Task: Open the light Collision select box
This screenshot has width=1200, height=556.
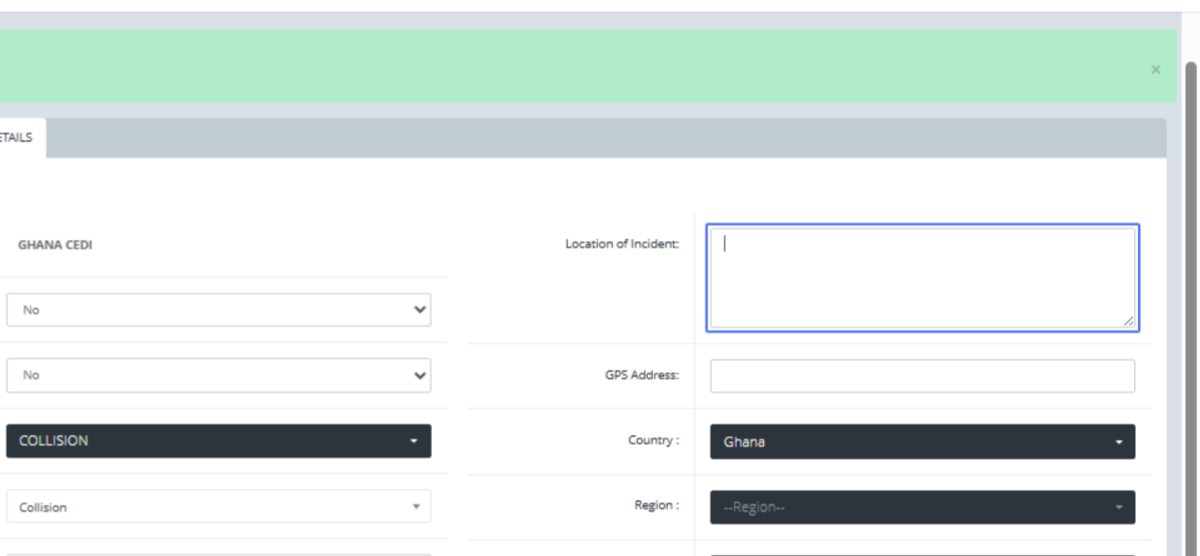Action: [x=218, y=507]
